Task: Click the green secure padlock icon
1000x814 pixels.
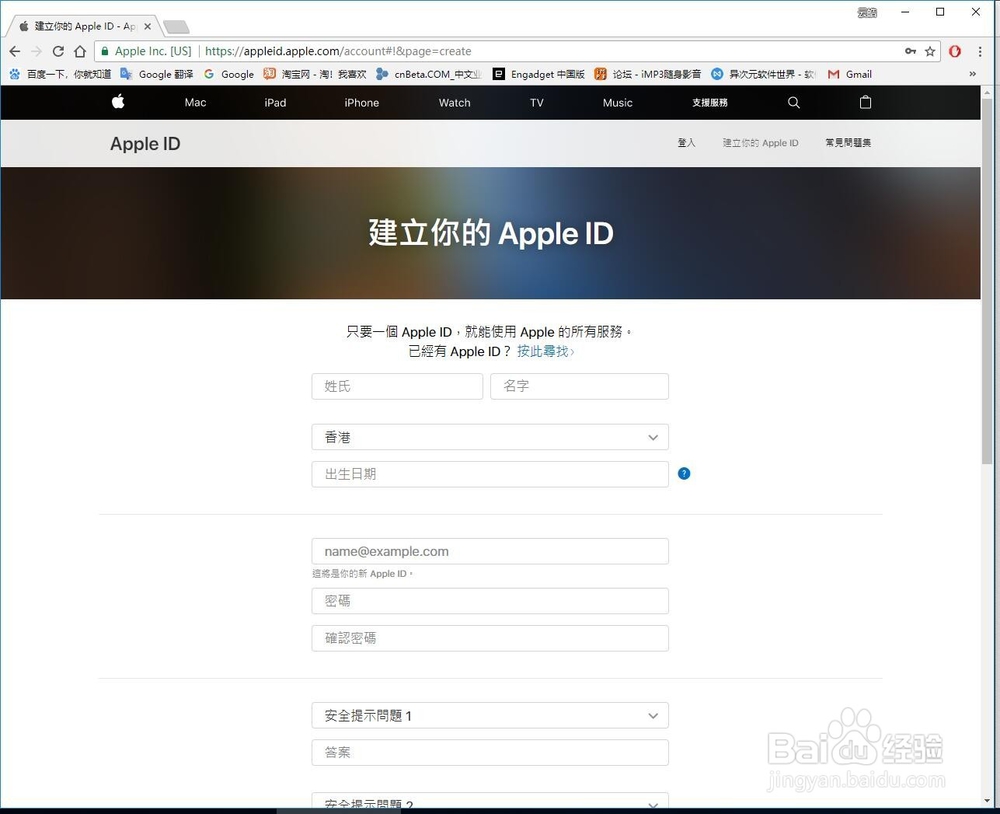Action: pyautogui.click(x=105, y=51)
